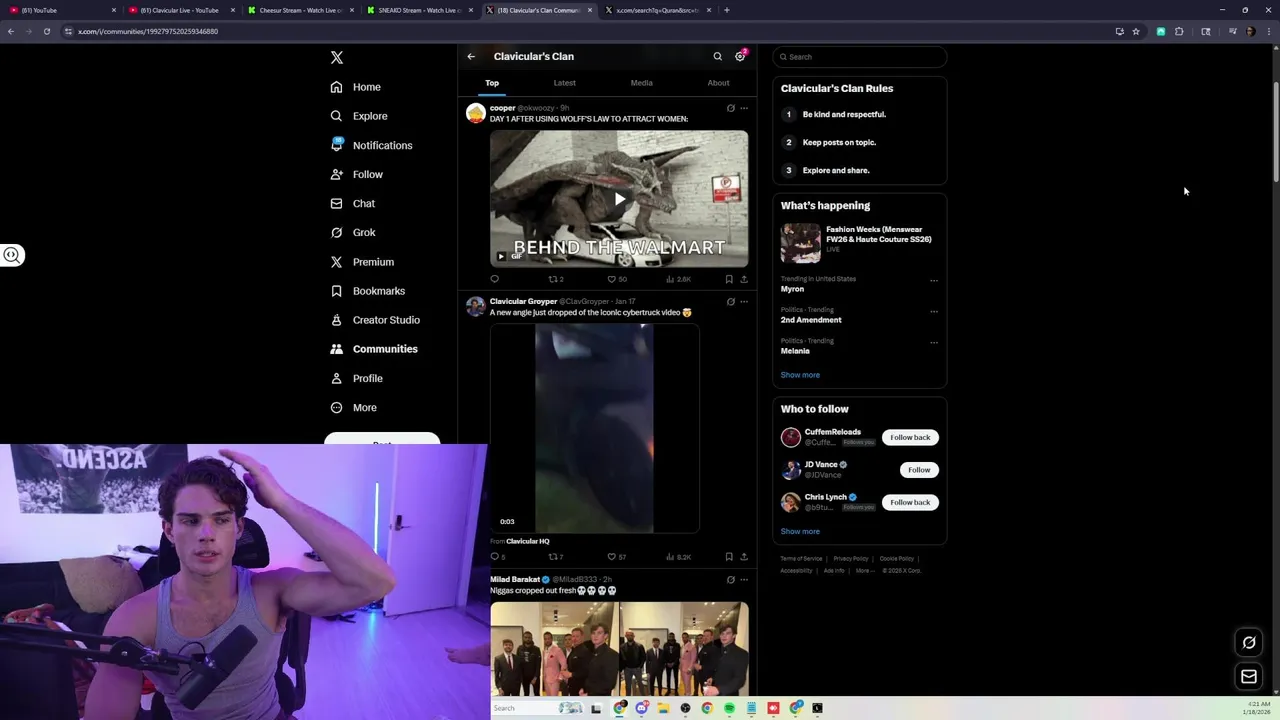Switch to the Media tab

point(641,83)
